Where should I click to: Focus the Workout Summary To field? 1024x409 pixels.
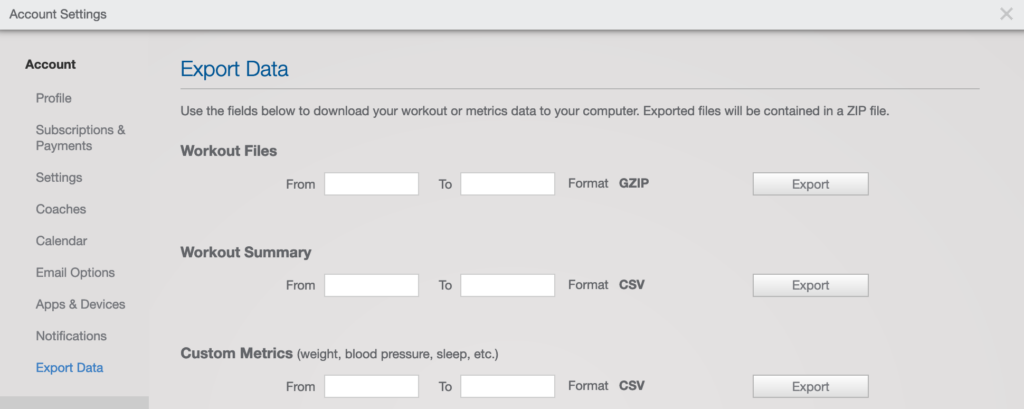tap(507, 286)
